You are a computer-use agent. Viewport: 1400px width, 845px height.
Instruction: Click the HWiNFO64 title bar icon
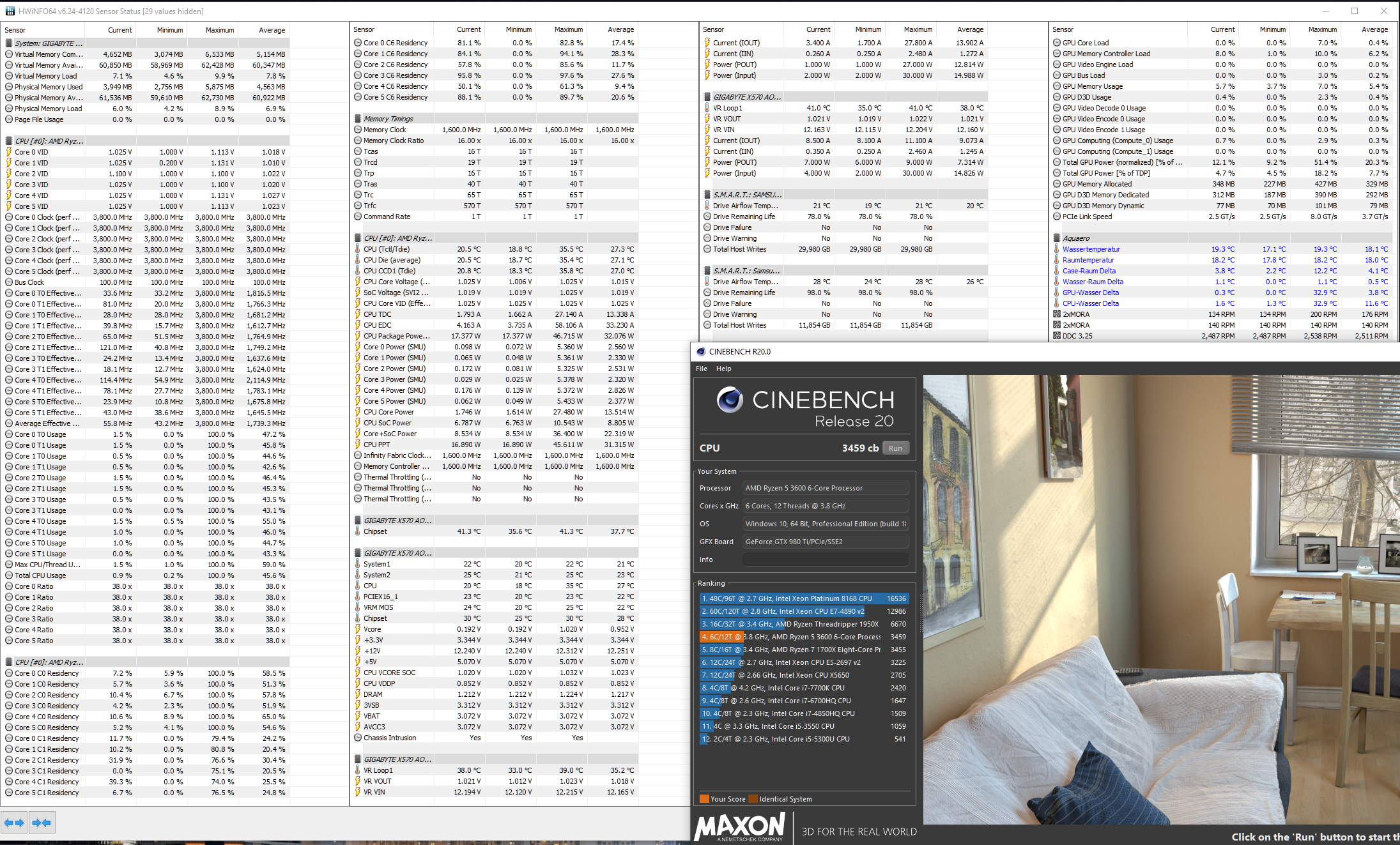[10, 11]
